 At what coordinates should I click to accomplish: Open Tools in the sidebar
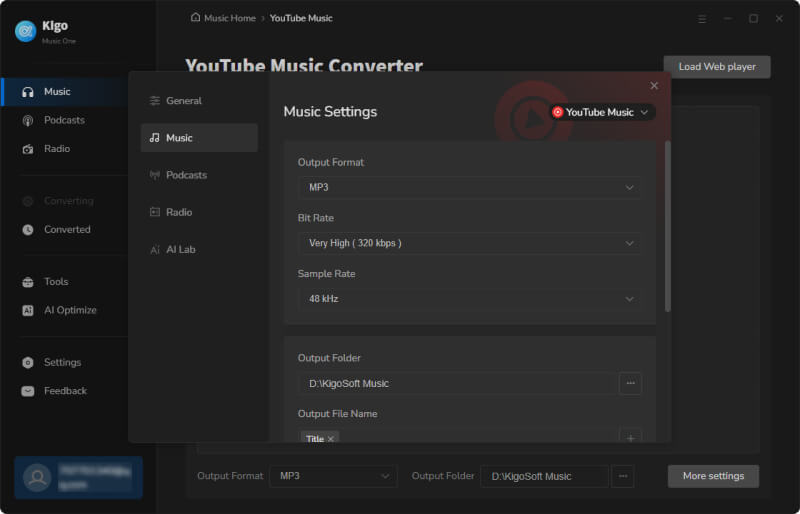point(56,282)
